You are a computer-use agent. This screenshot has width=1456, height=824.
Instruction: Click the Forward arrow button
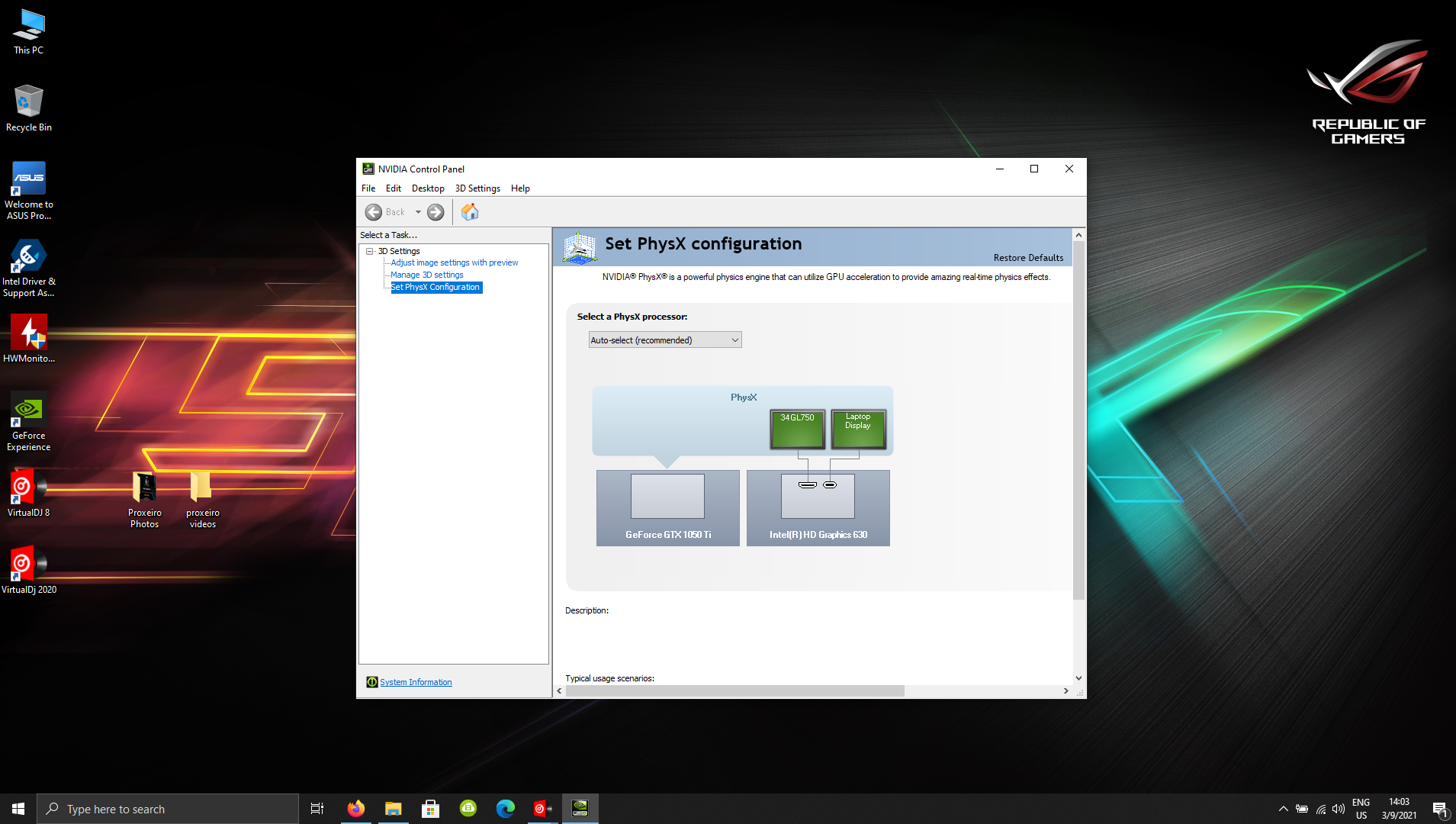436,212
